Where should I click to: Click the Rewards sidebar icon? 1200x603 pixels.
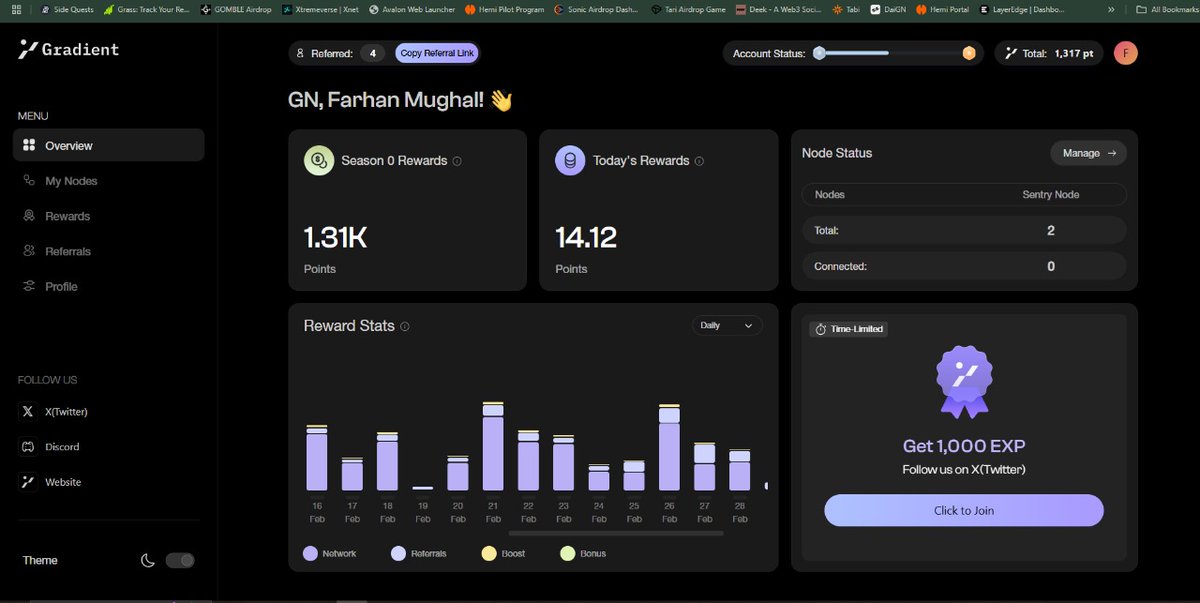(x=28, y=216)
